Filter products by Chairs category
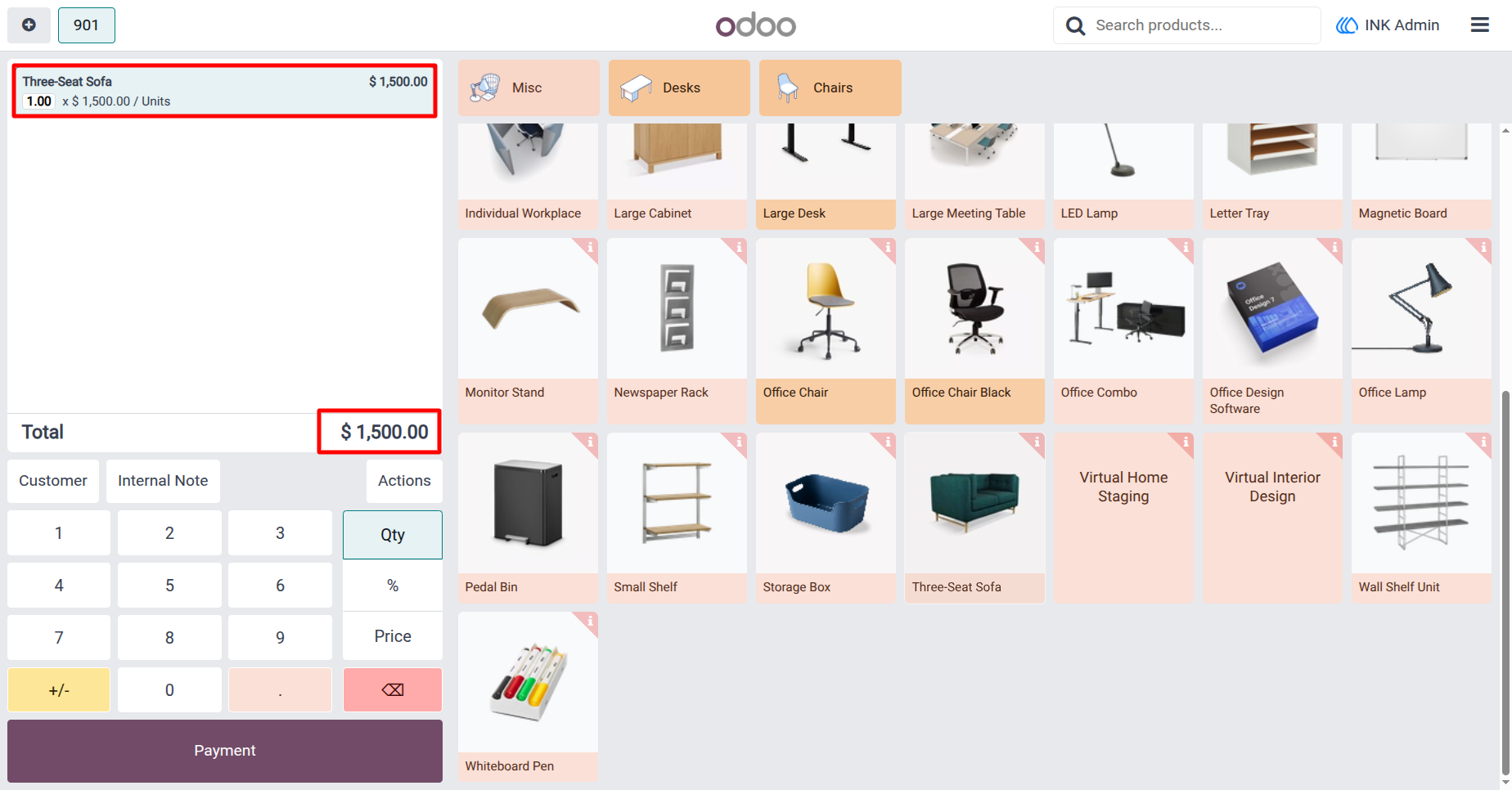 point(830,88)
